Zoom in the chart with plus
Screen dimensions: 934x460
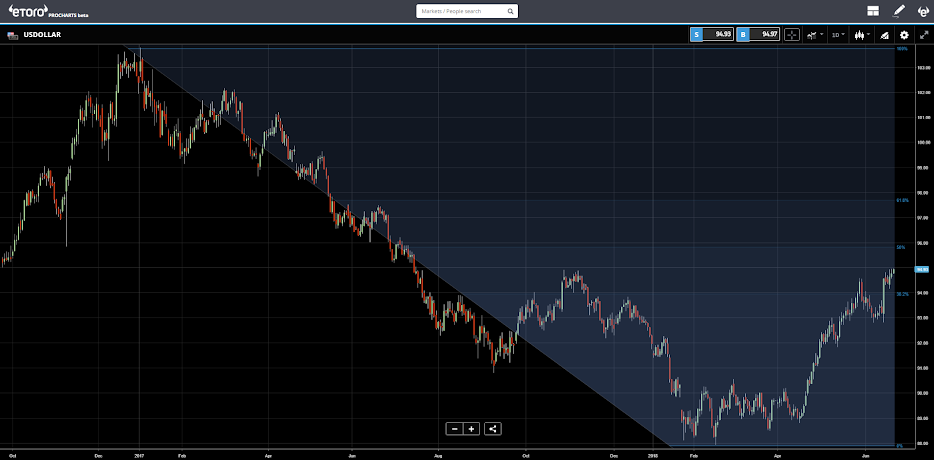(471, 428)
